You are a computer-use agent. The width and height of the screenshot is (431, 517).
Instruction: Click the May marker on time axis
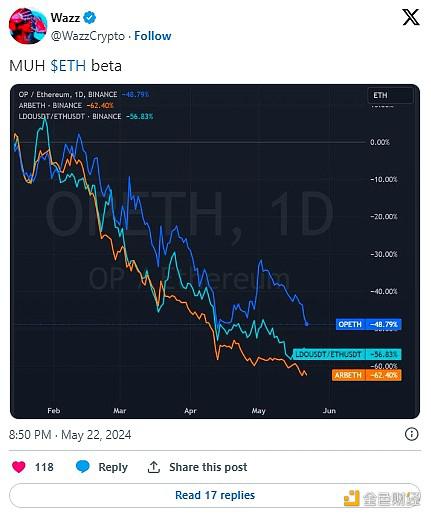click(x=258, y=411)
